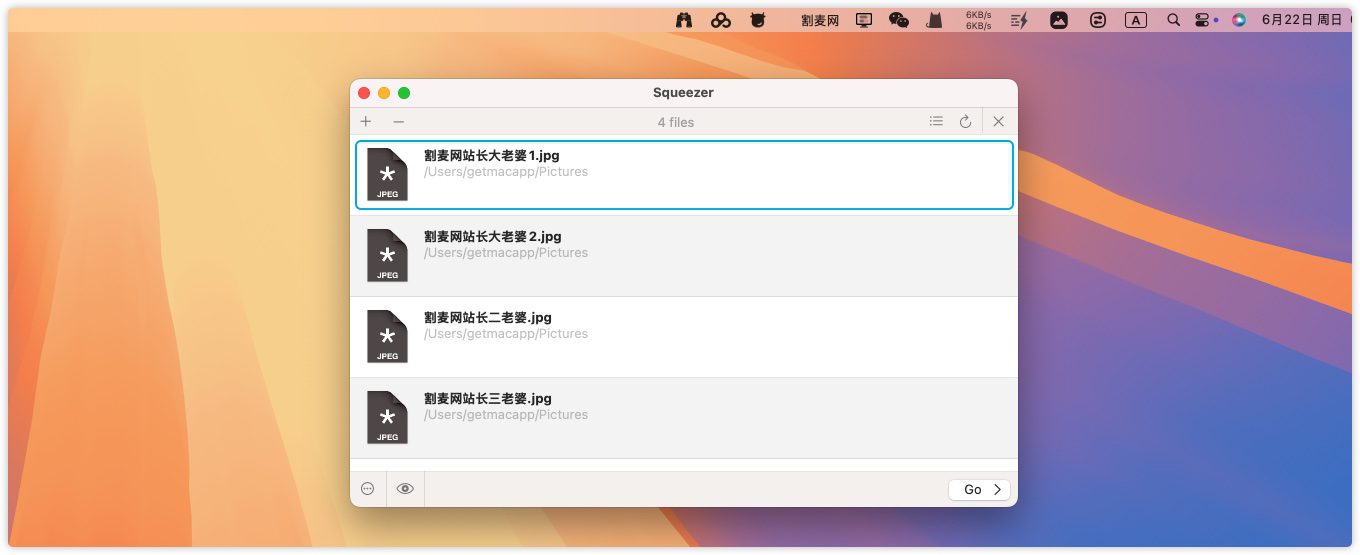The height and width of the screenshot is (555, 1360).
Task: Click the JPEG icon of 割麦网站长二老婆.jpg
Action: pos(387,336)
